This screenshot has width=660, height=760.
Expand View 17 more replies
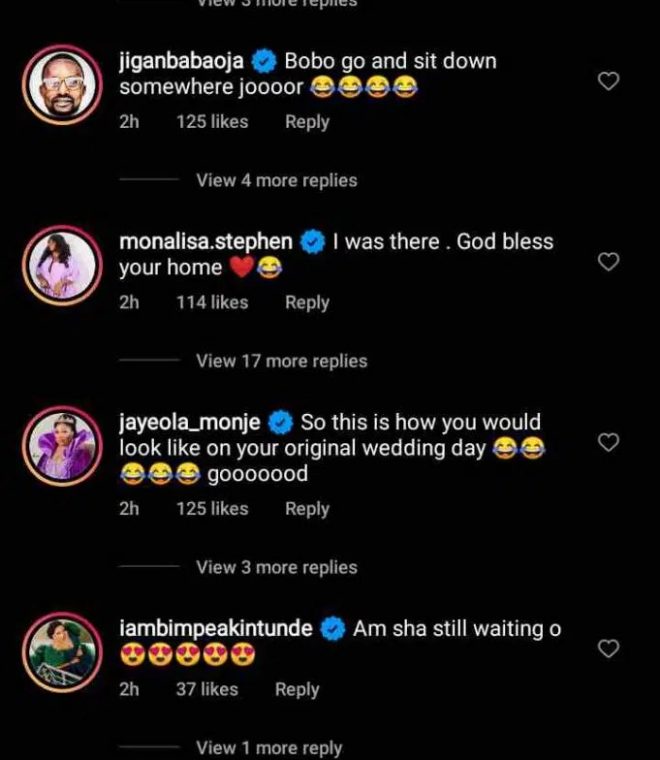click(x=281, y=361)
